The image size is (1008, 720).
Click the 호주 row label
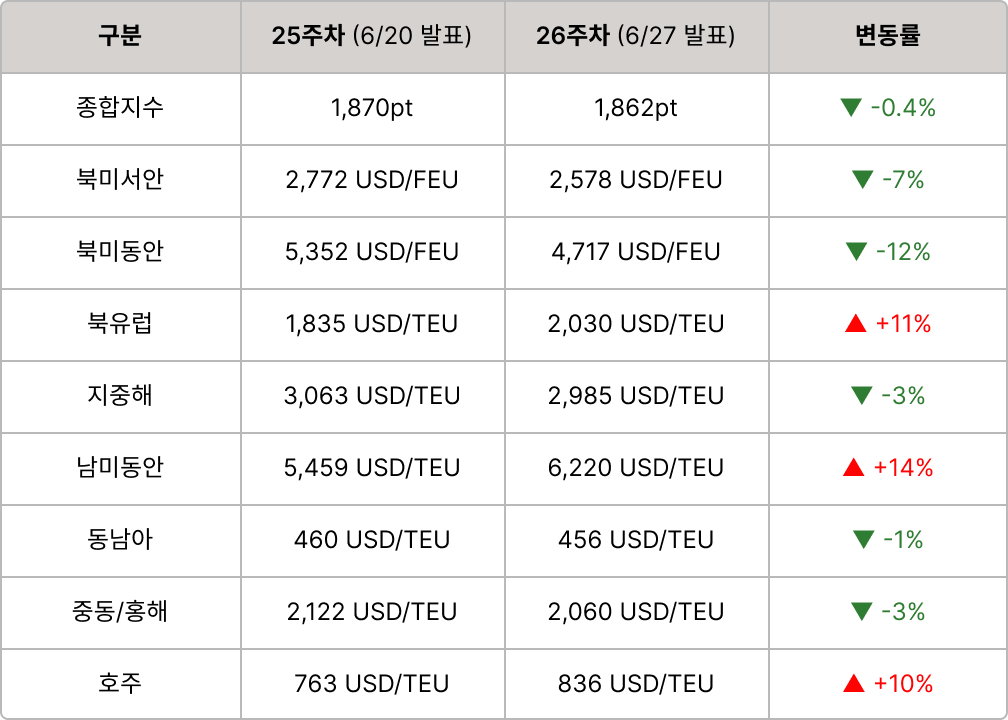(120, 683)
